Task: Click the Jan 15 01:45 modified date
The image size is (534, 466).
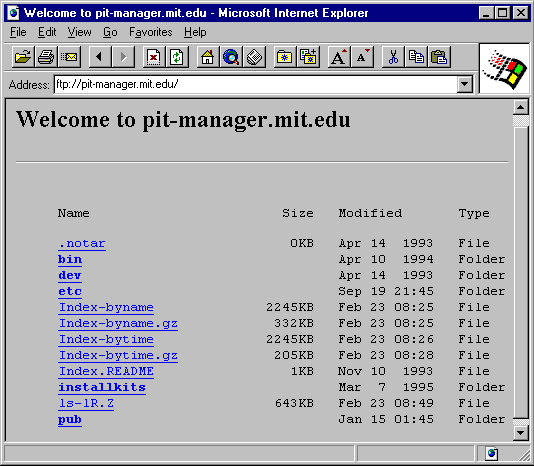Action: pos(386,420)
